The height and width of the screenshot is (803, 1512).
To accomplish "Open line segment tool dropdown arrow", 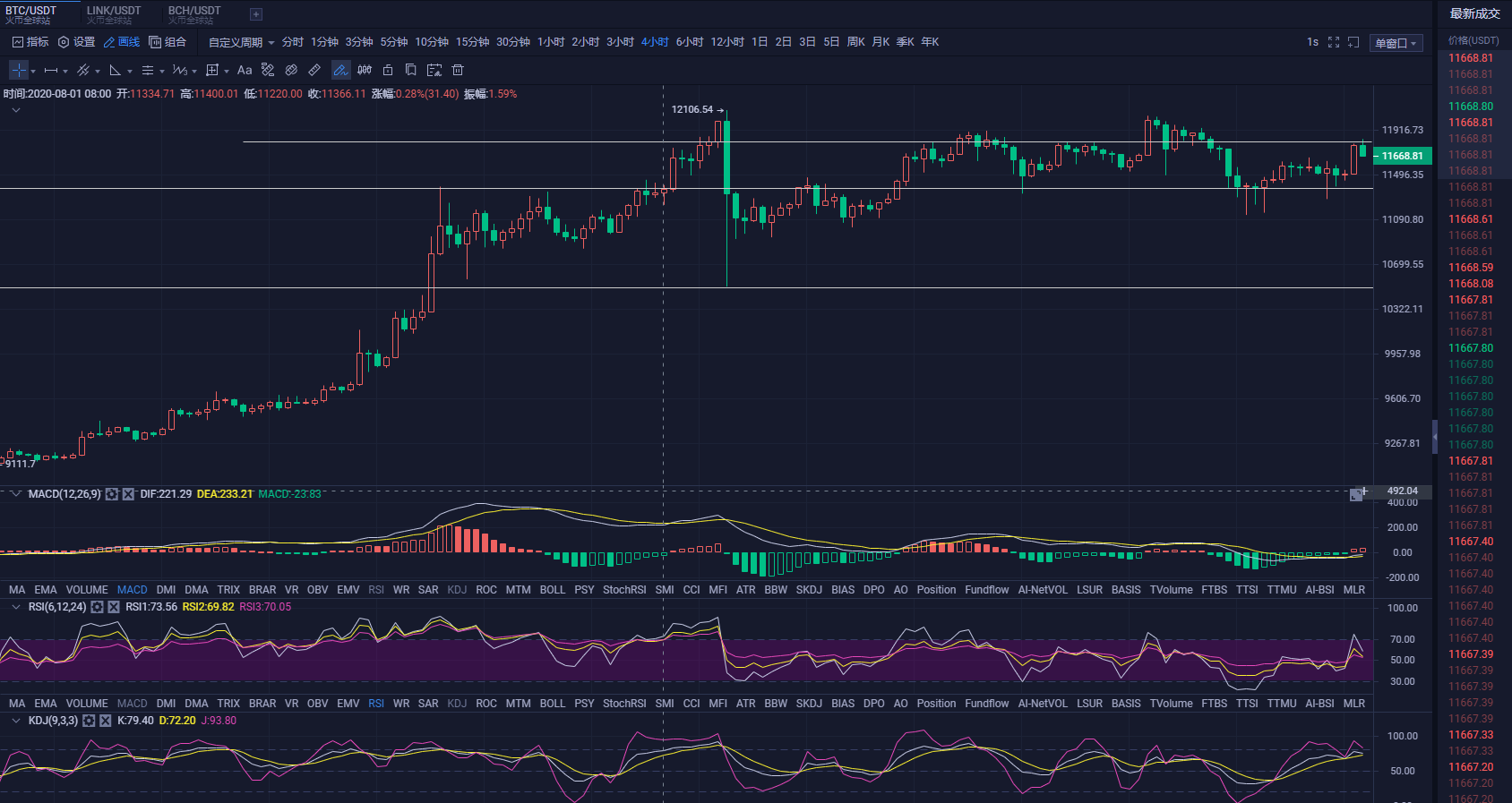I will click(x=65, y=72).
